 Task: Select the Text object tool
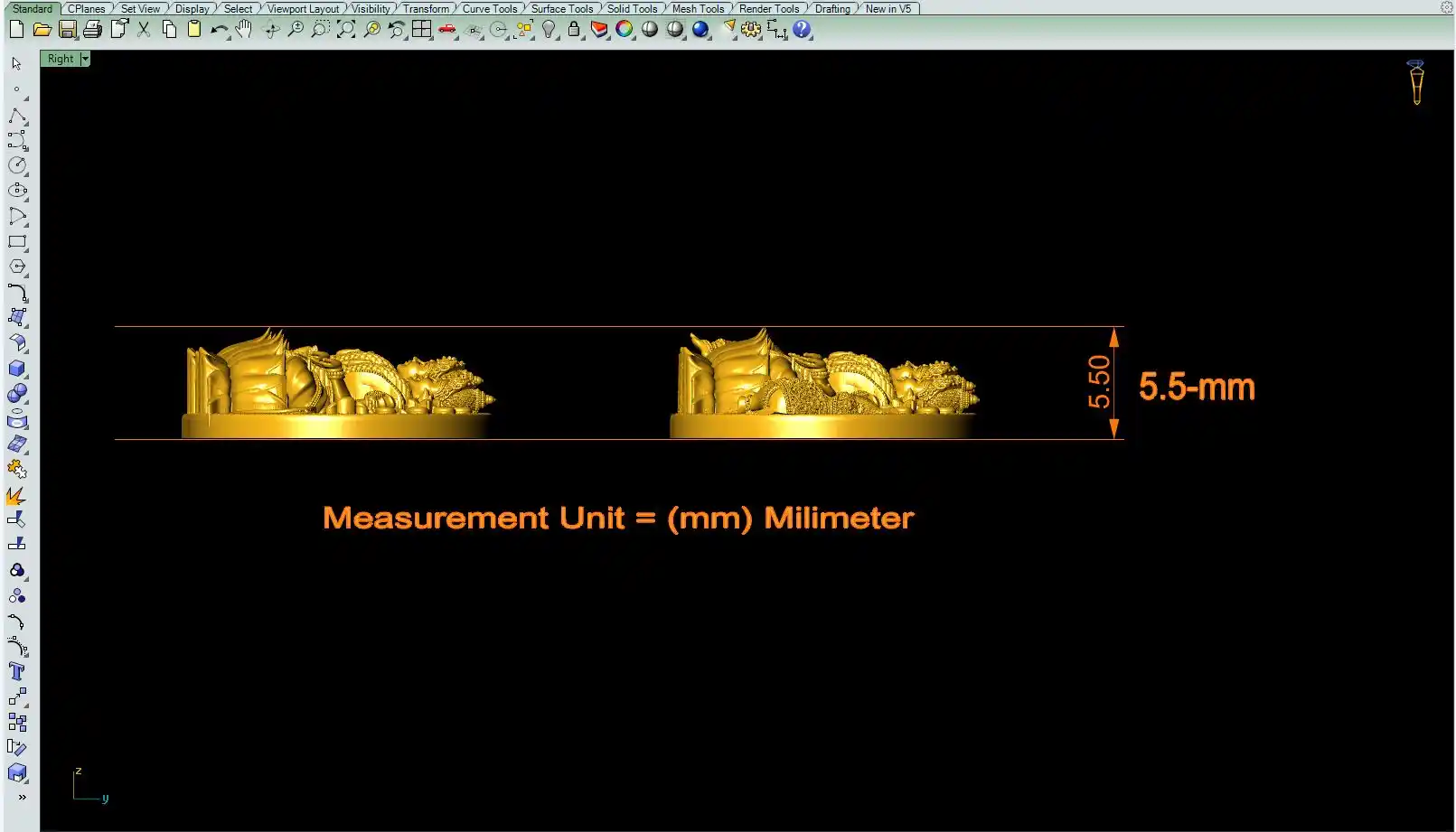point(17,671)
